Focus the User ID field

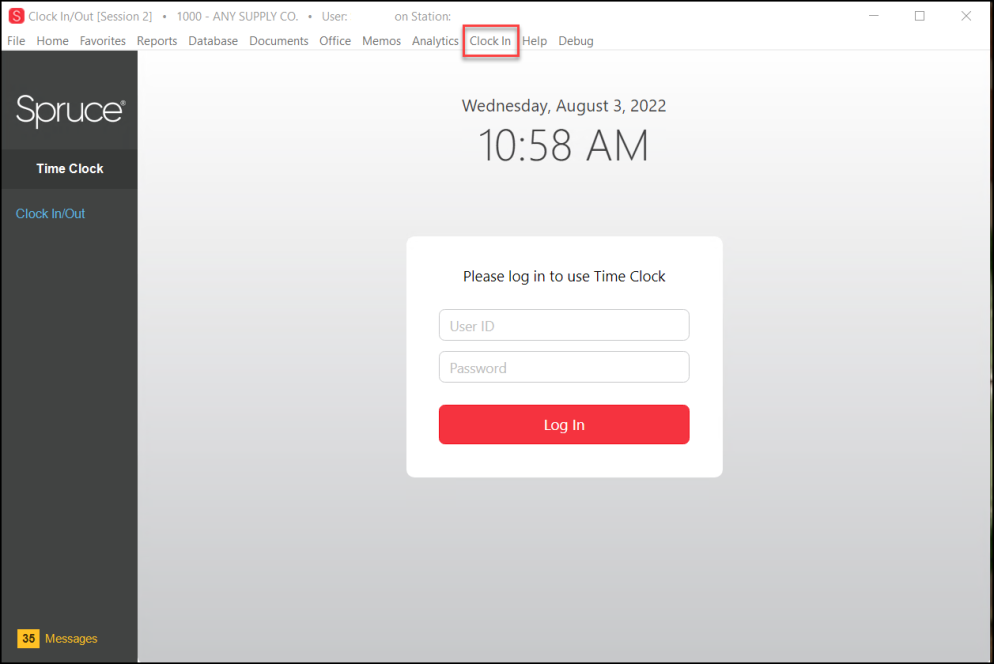pos(564,325)
